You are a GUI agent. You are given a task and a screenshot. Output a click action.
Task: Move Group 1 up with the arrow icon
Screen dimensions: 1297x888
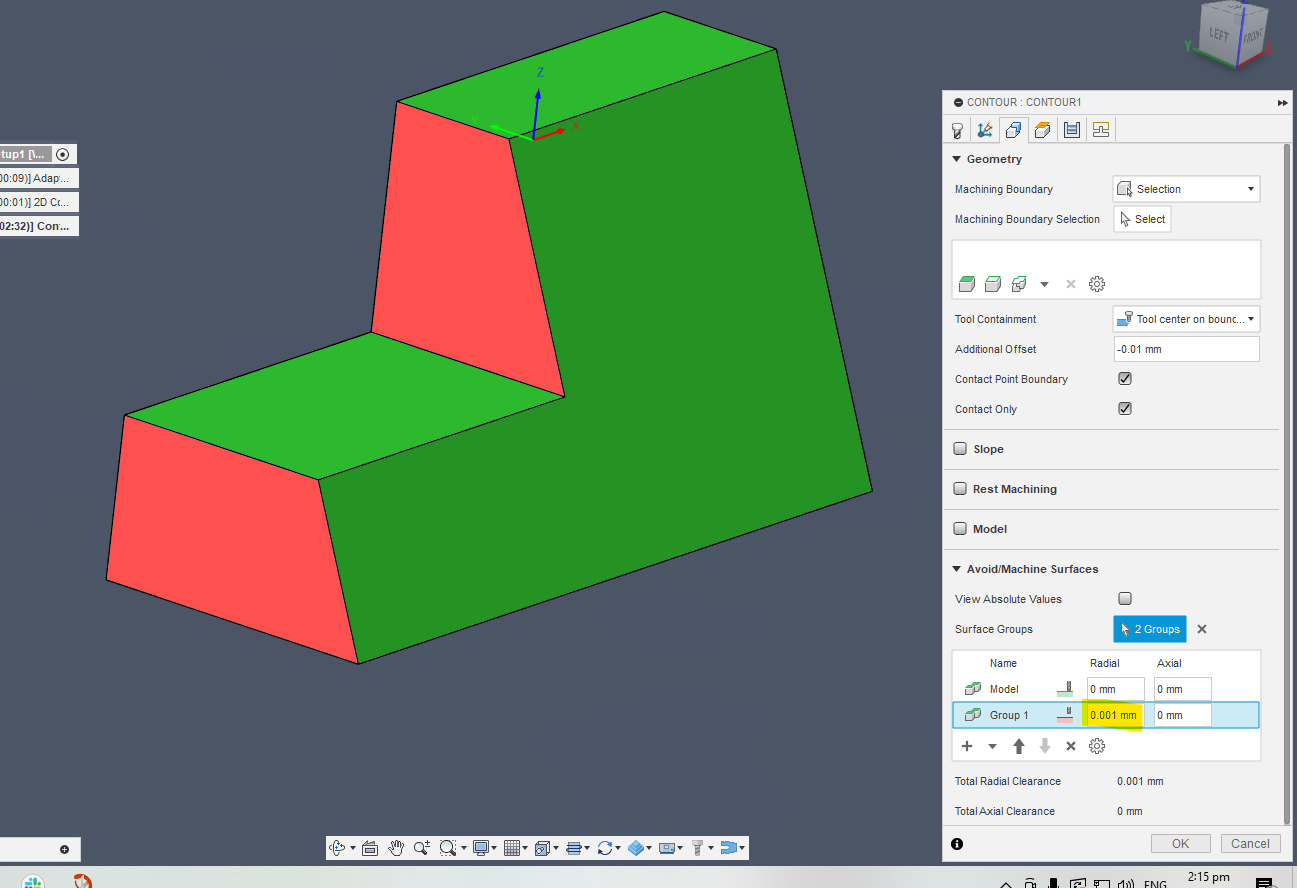tap(1018, 746)
